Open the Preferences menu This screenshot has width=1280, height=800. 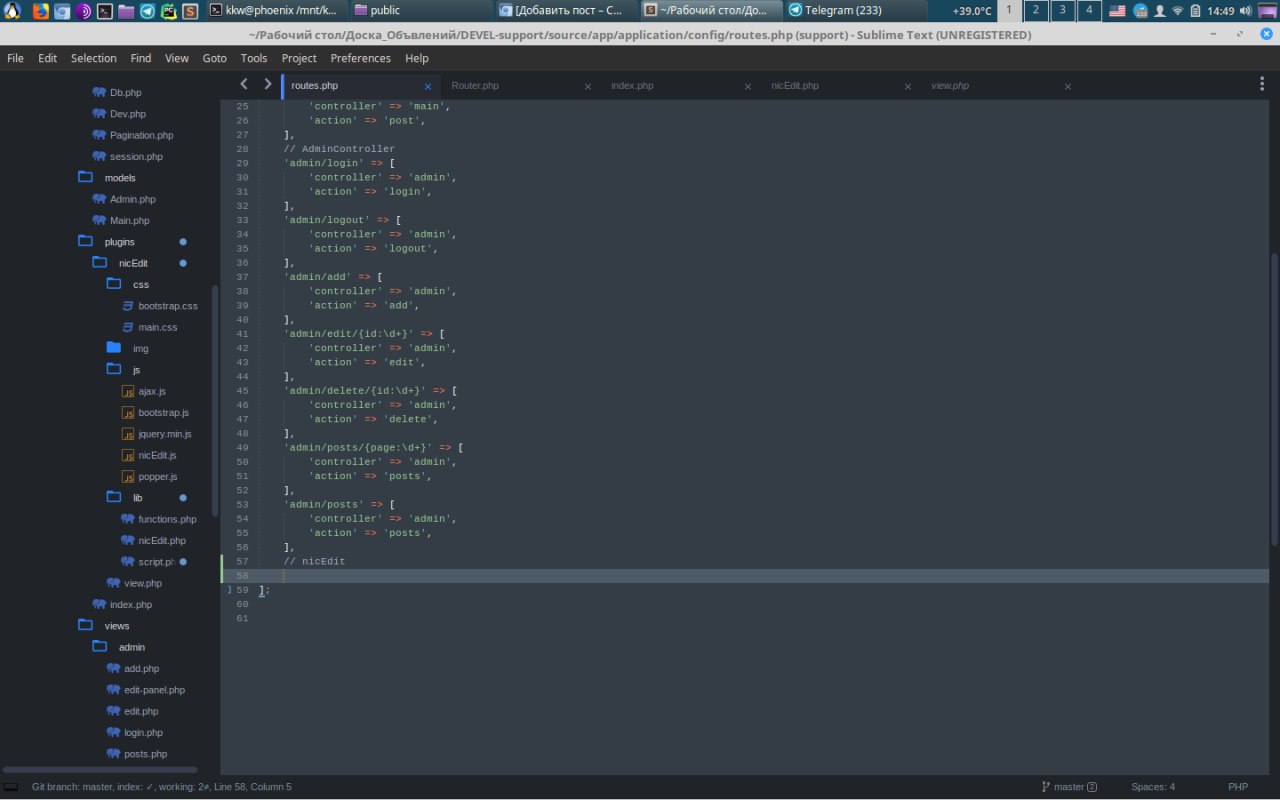point(361,58)
